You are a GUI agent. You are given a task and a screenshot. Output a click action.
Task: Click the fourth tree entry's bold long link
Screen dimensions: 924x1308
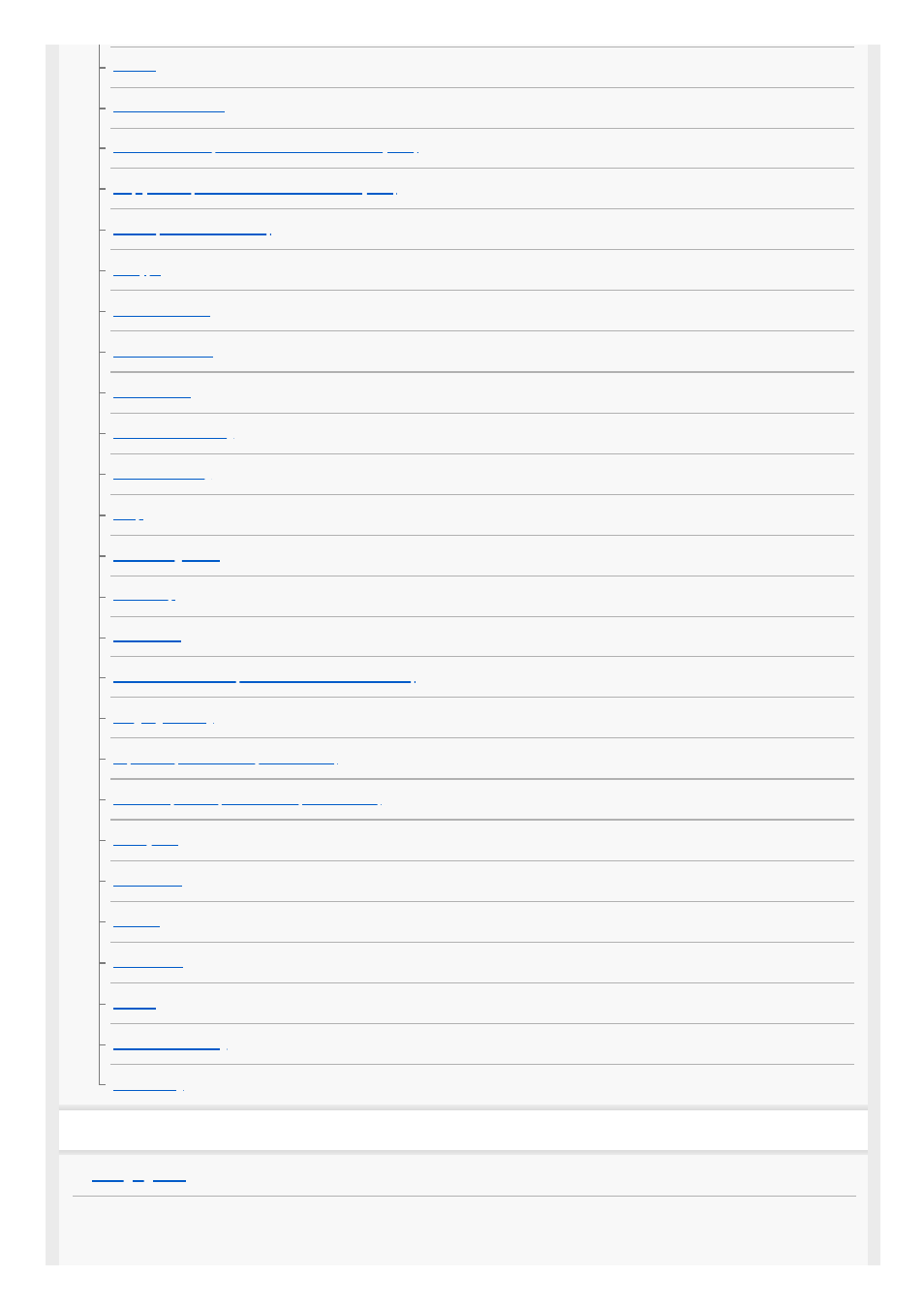pyautogui.click(x=254, y=192)
